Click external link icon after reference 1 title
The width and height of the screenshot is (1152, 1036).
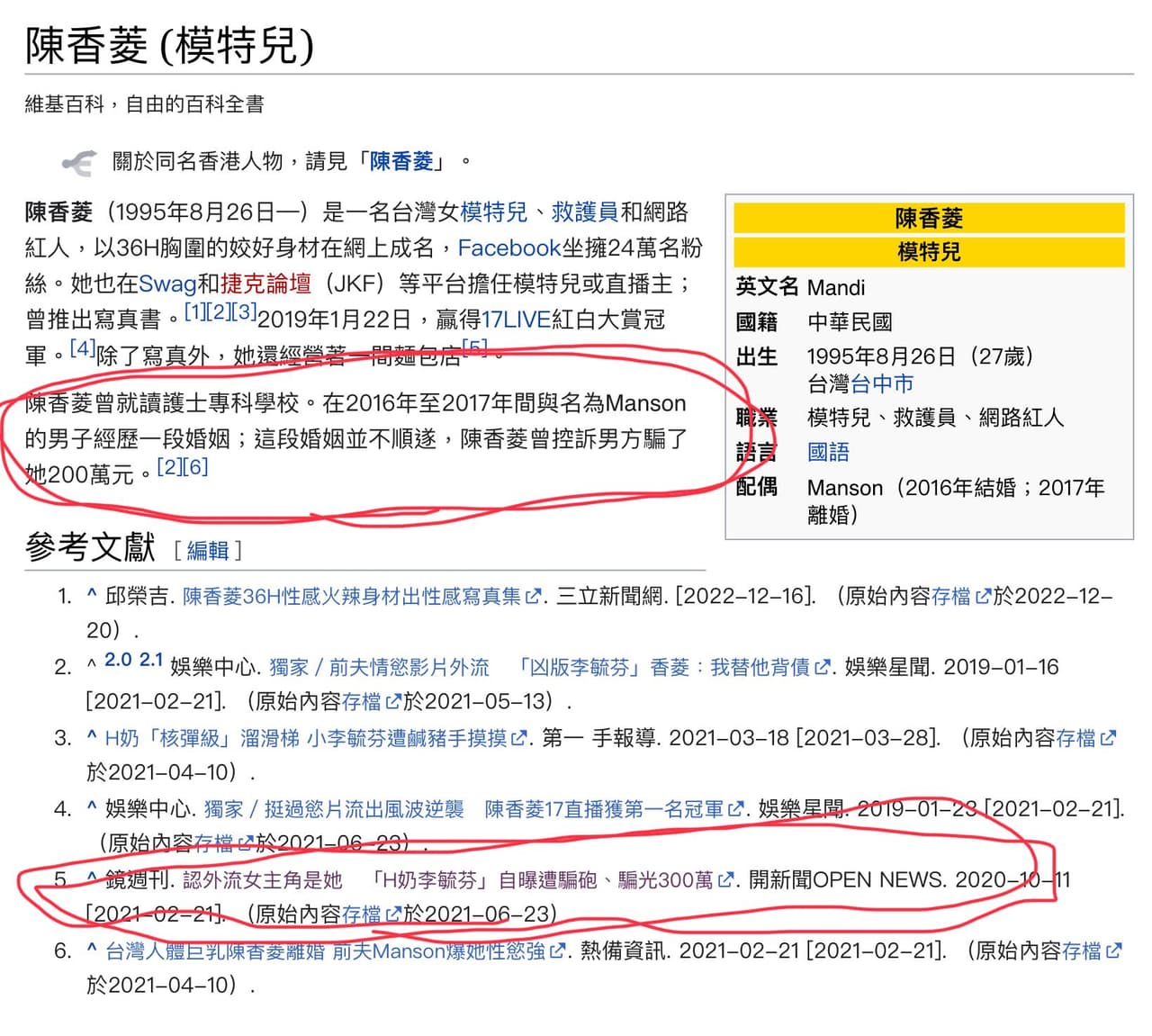tap(534, 596)
